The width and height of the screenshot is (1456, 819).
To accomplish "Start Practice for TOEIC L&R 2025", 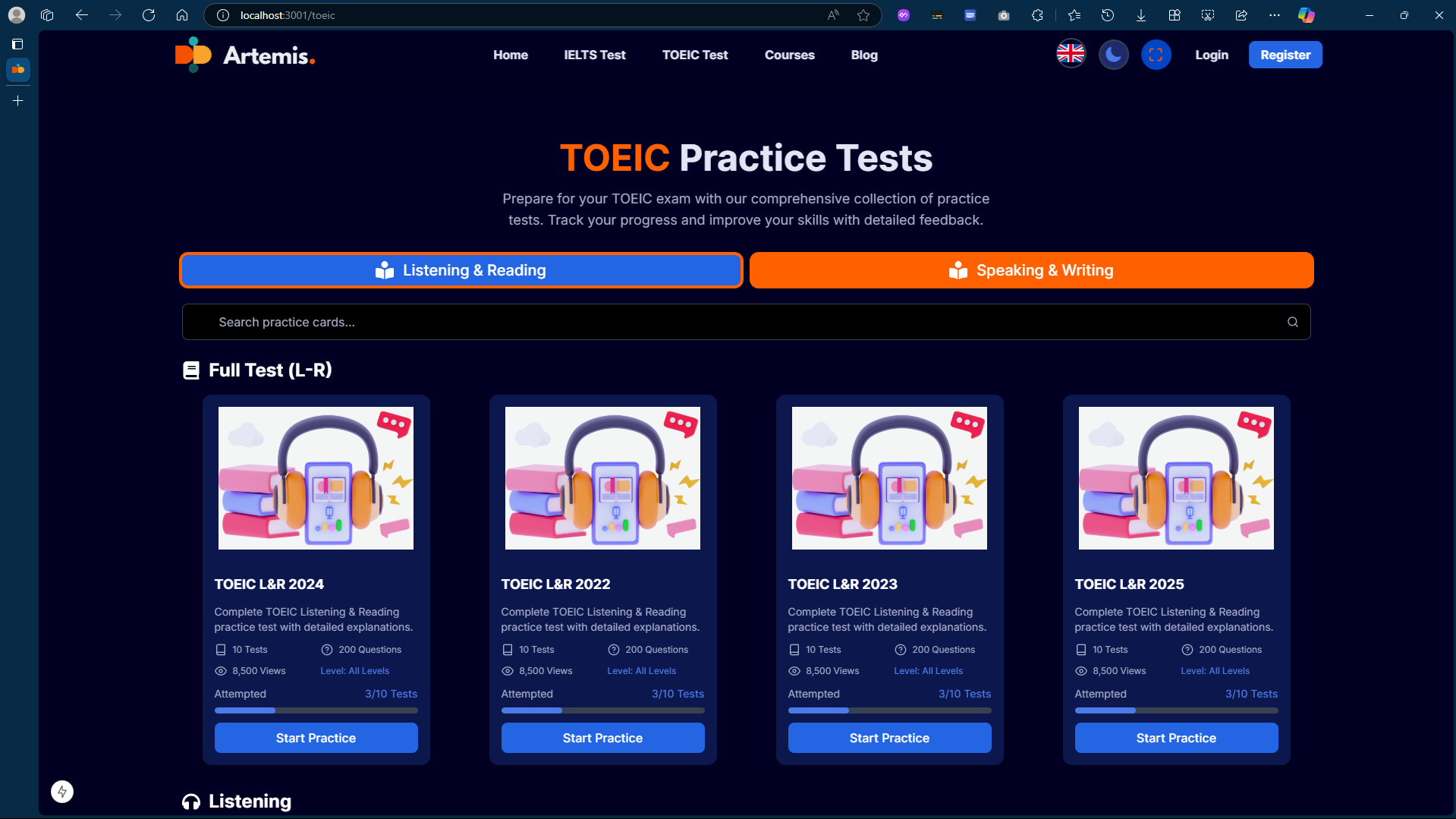I will (1176, 738).
